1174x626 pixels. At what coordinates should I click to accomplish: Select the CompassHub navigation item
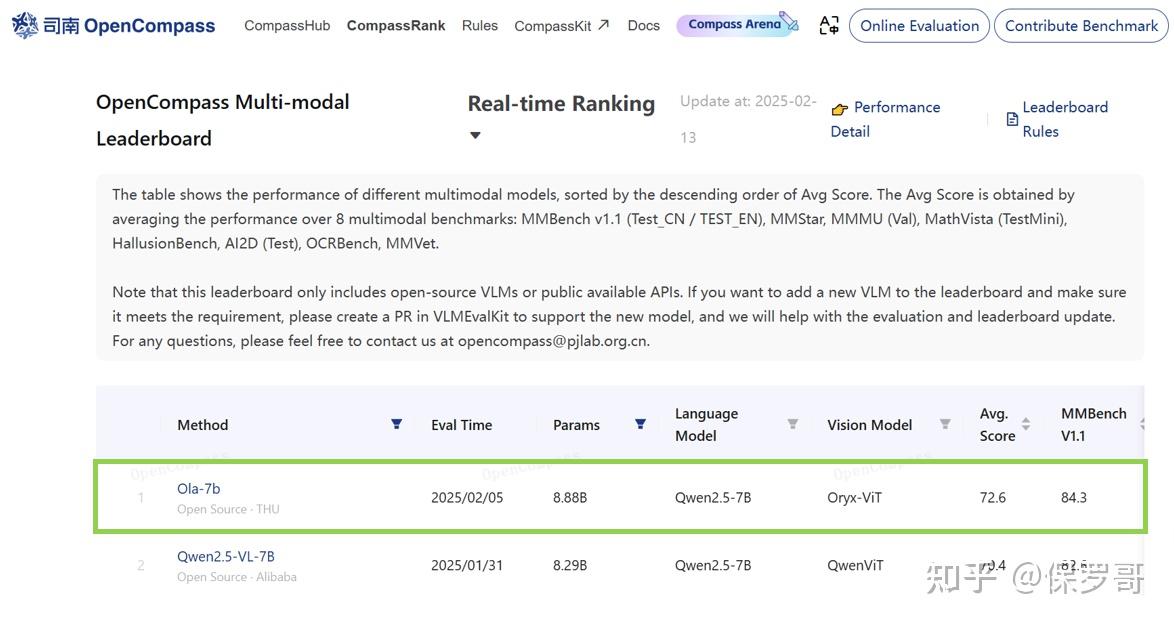click(x=287, y=25)
